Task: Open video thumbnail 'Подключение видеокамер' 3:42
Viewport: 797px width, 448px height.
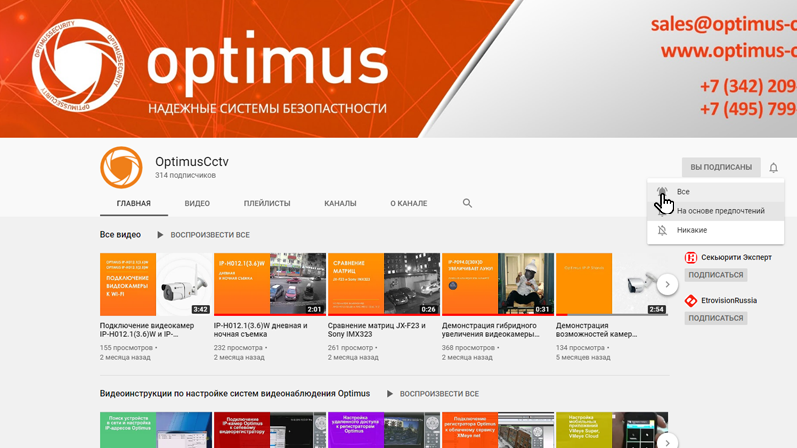Action: click(x=156, y=284)
